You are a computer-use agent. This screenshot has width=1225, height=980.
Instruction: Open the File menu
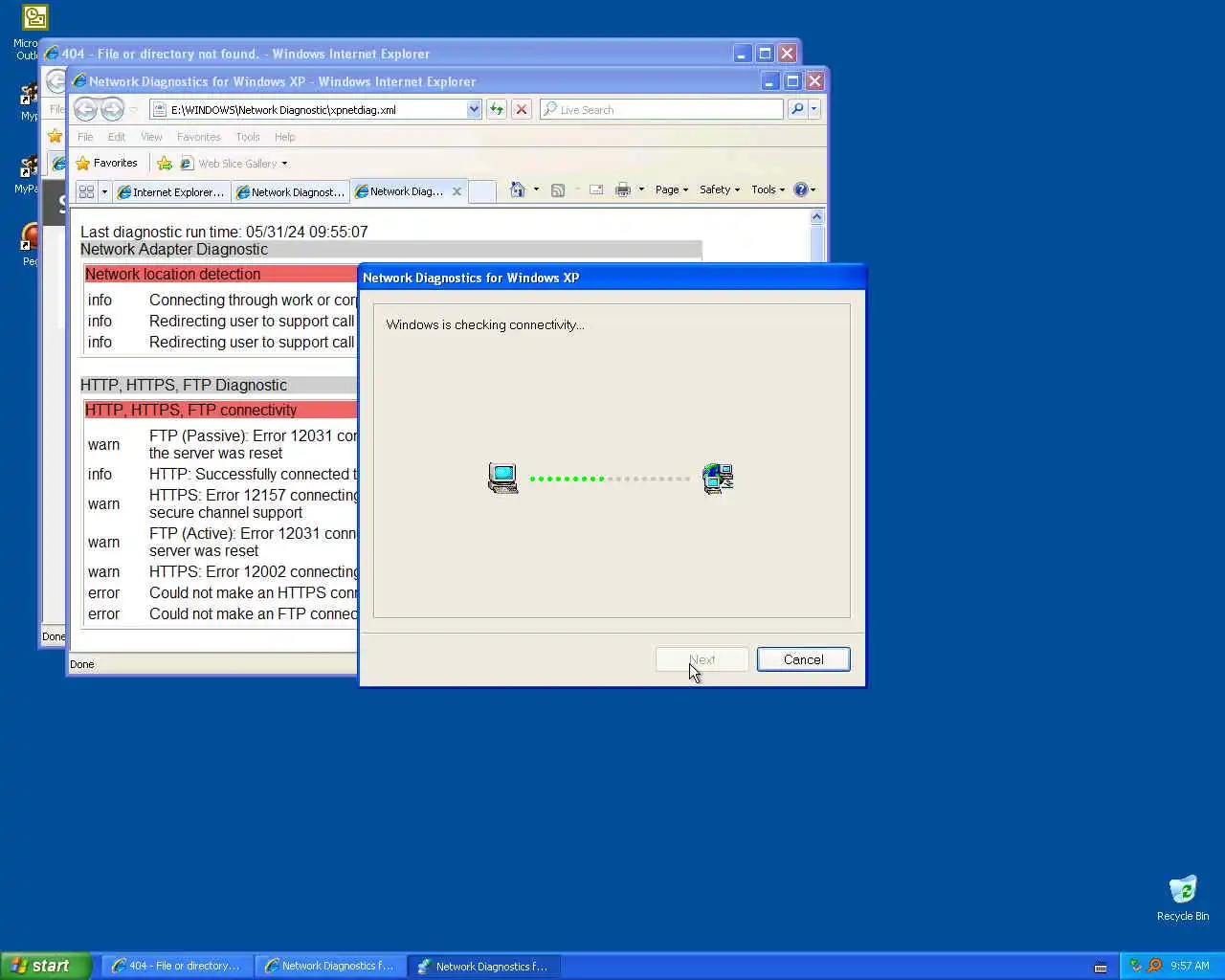85,137
